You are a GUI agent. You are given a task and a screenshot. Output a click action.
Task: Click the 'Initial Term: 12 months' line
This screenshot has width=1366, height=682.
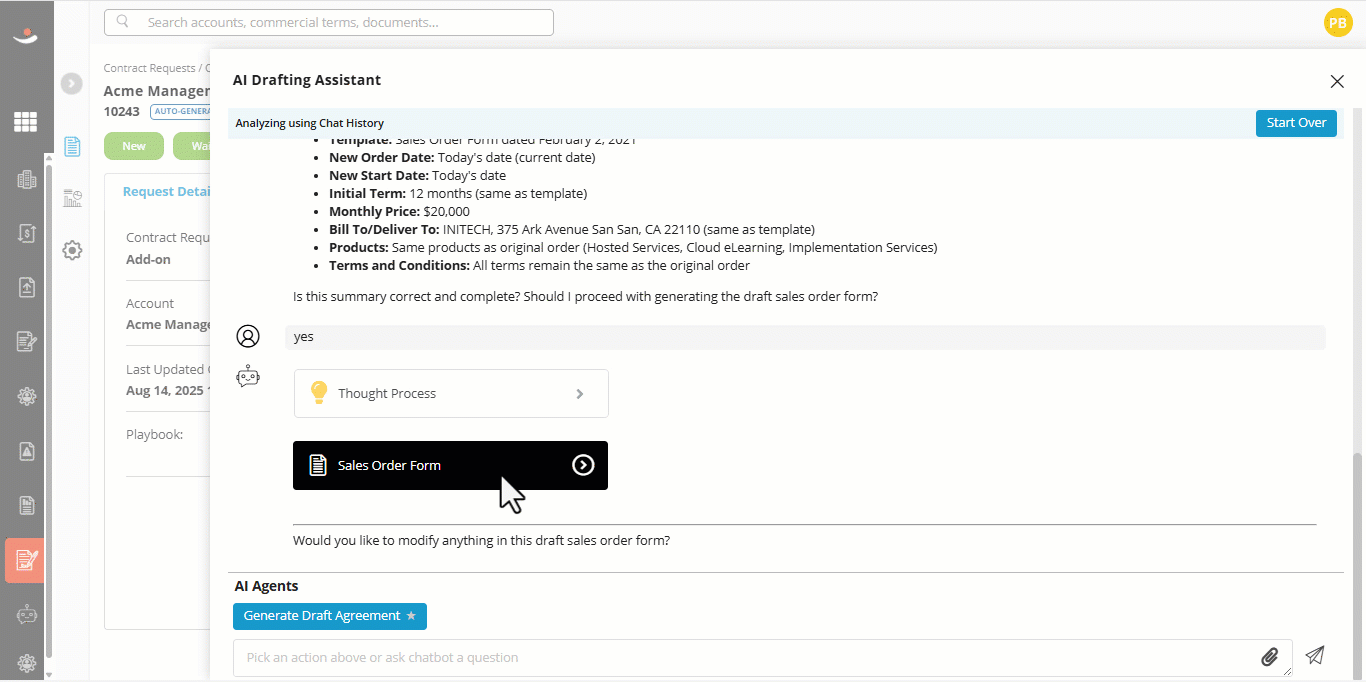click(458, 194)
